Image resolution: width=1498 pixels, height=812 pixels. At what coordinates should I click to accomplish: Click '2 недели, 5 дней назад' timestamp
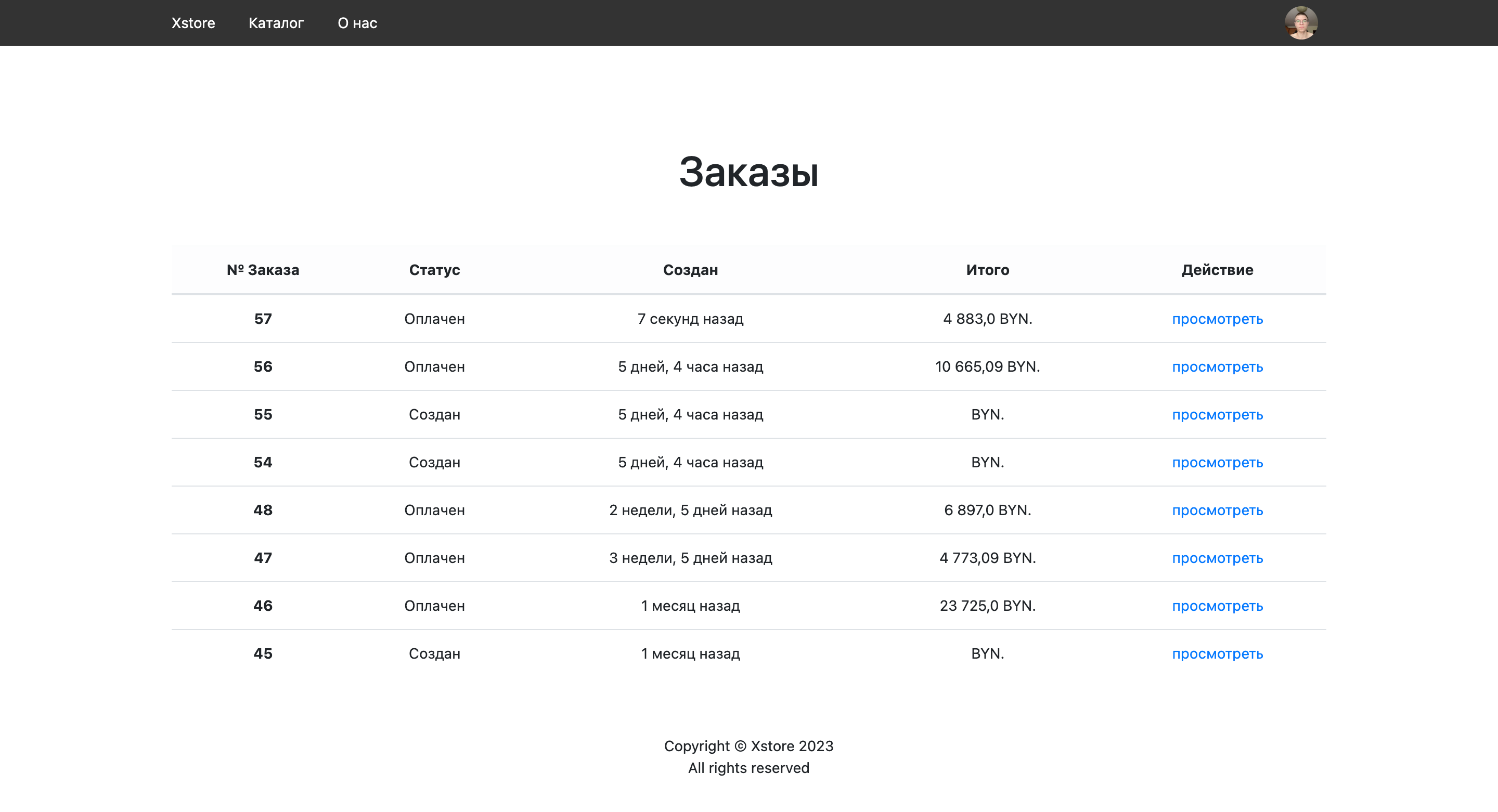[x=690, y=510]
